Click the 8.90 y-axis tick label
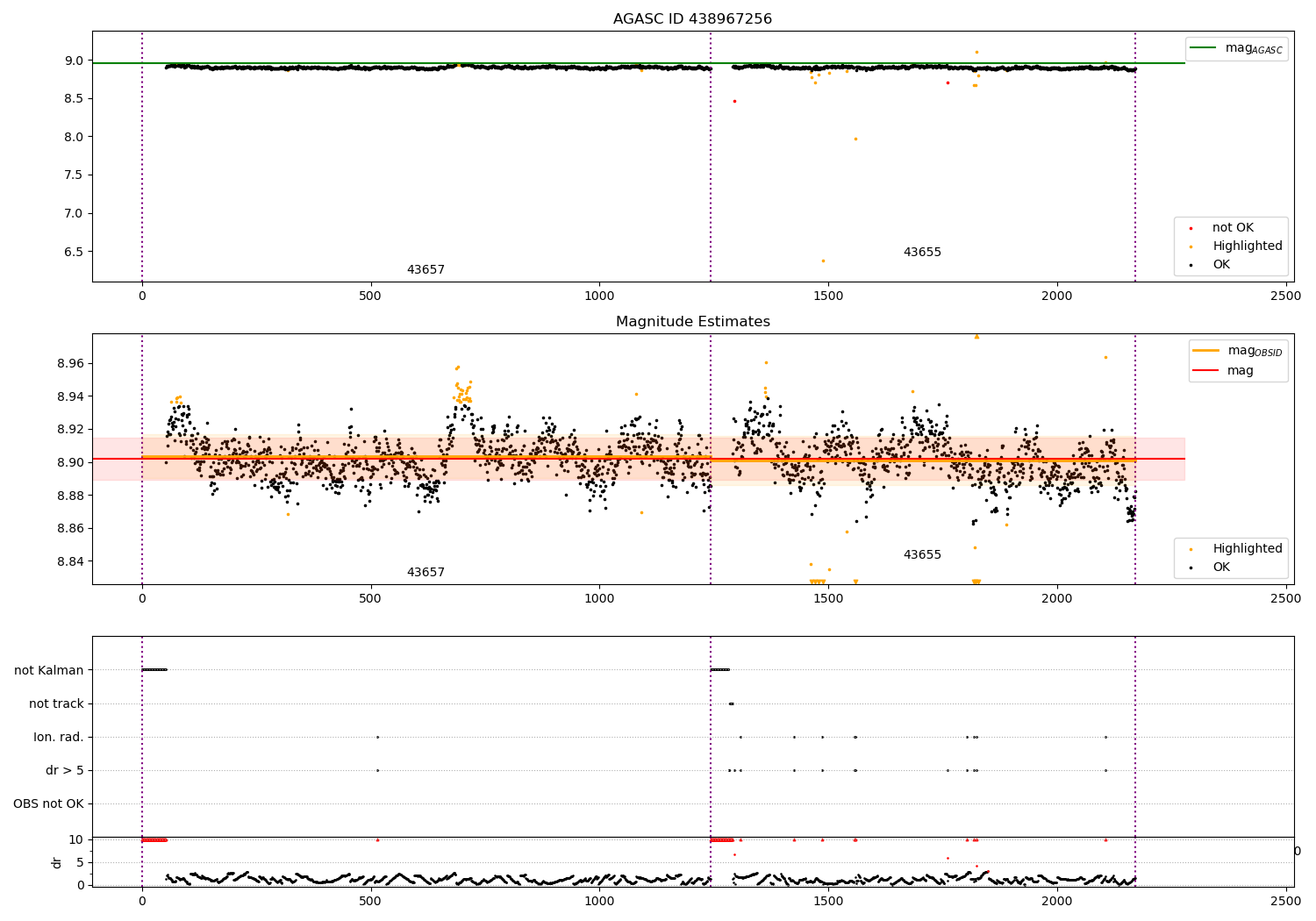Viewport: 1316px width, 921px height. pos(71,462)
